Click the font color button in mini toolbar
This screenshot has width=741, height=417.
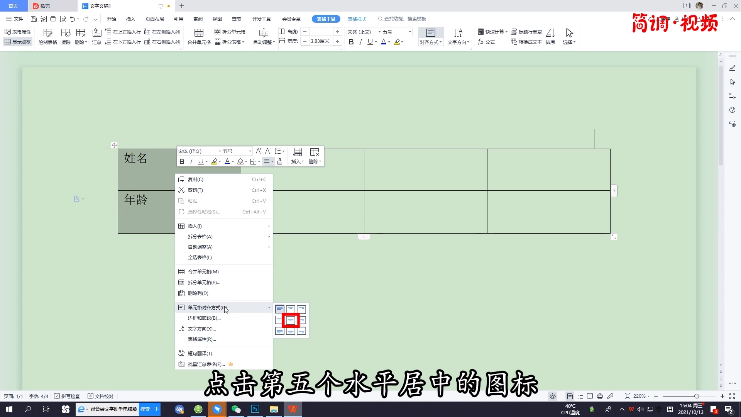(x=227, y=161)
